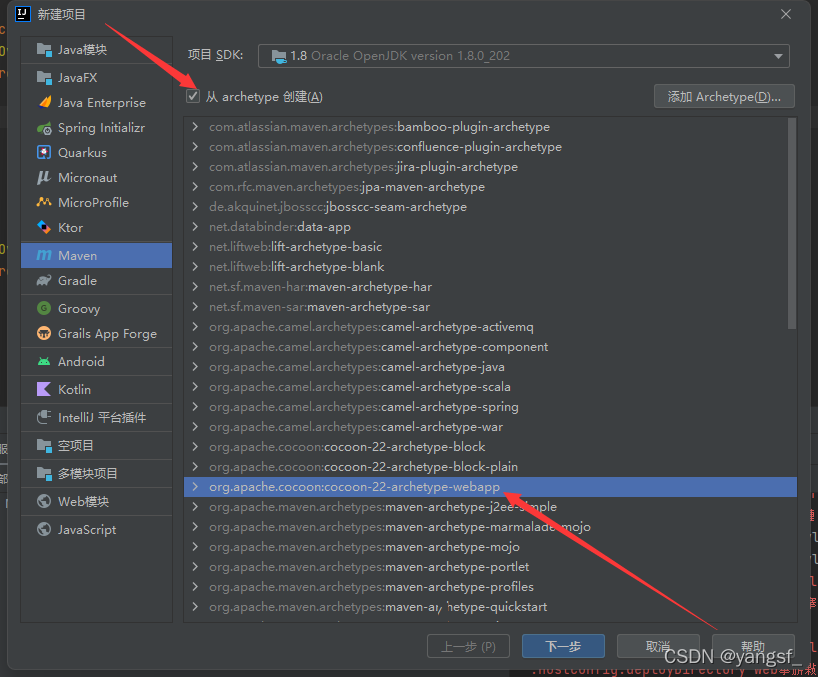The width and height of the screenshot is (818, 677).
Task: Select camel-archetype-spring row
Action: tap(490, 407)
